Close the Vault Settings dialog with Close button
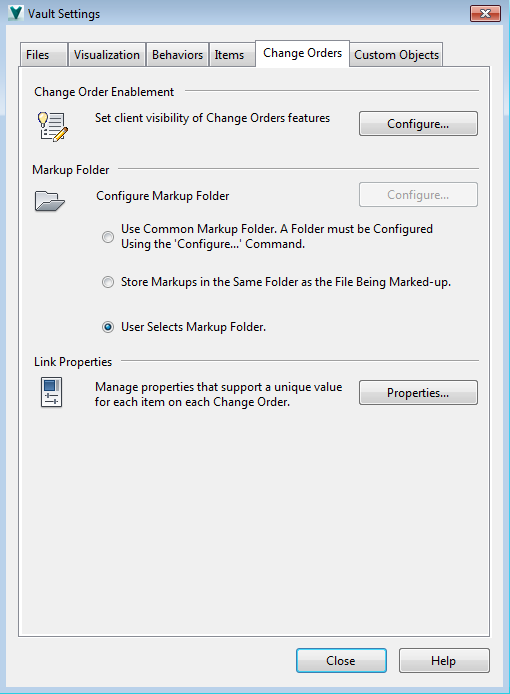 (341, 661)
